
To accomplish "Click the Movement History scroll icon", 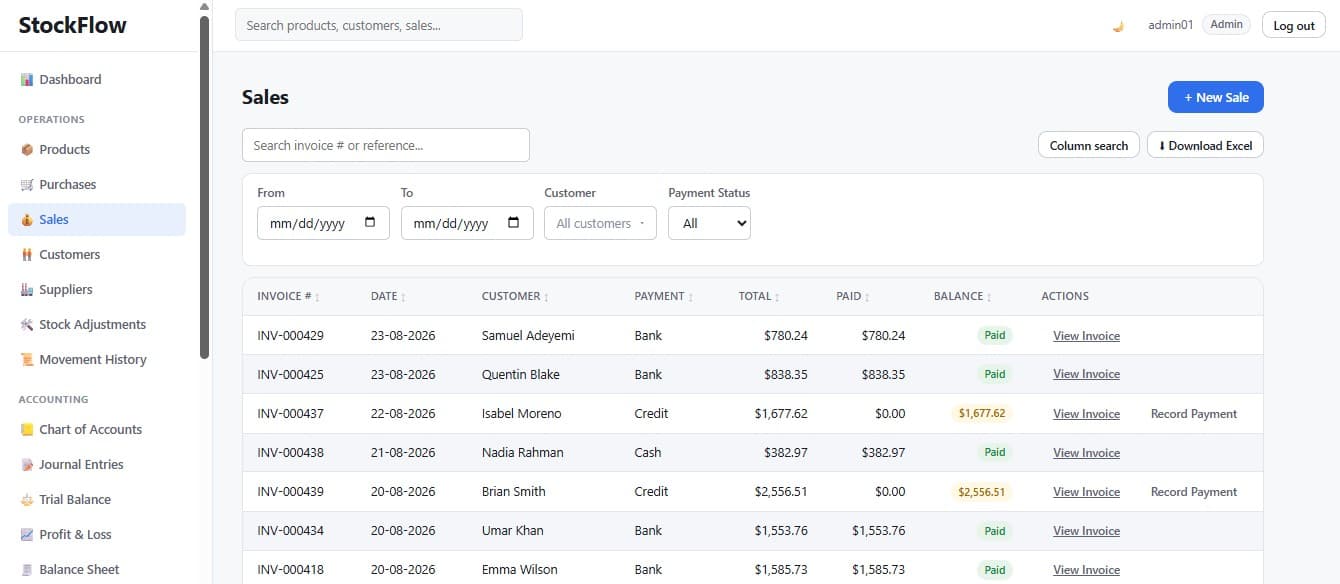I will point(27,360).
